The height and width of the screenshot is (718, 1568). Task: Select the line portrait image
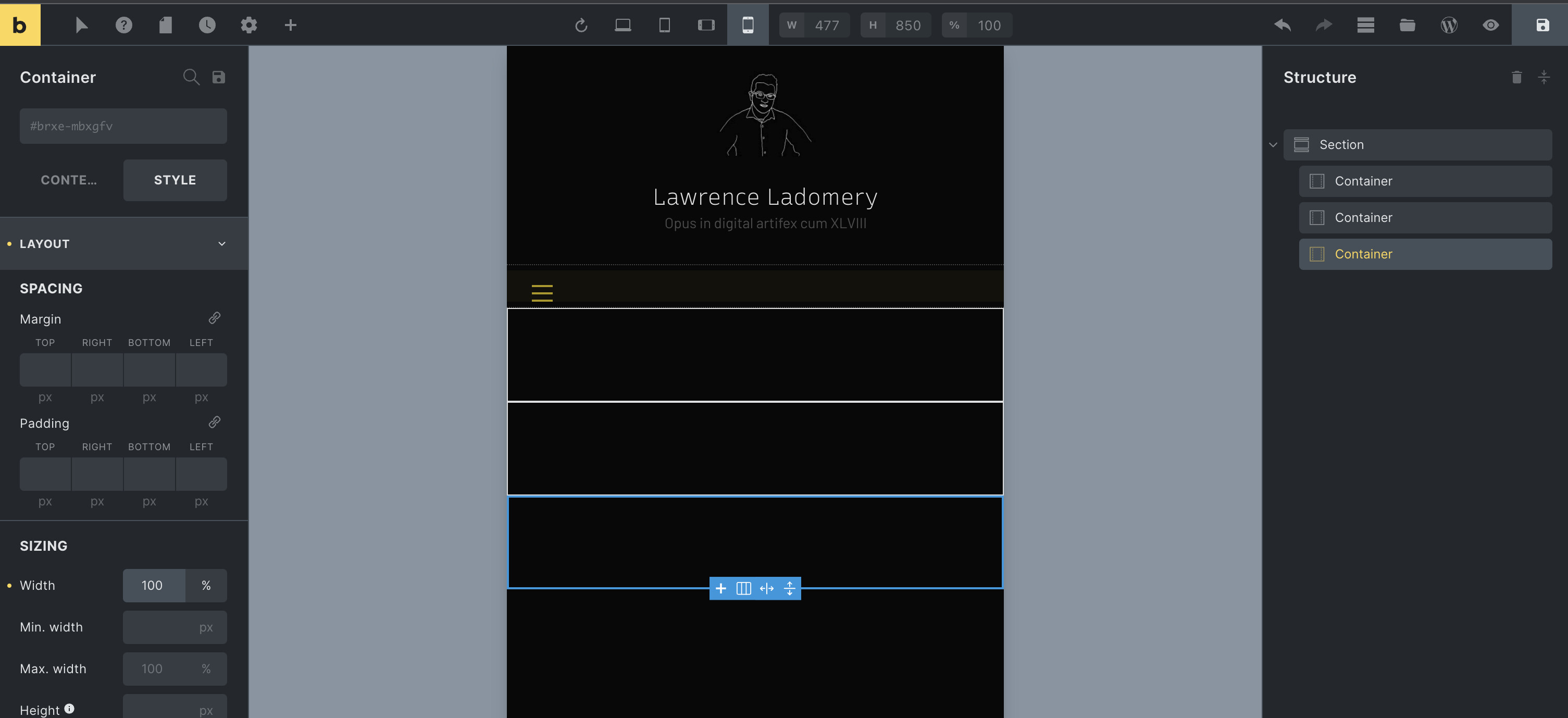click(765, 115)
